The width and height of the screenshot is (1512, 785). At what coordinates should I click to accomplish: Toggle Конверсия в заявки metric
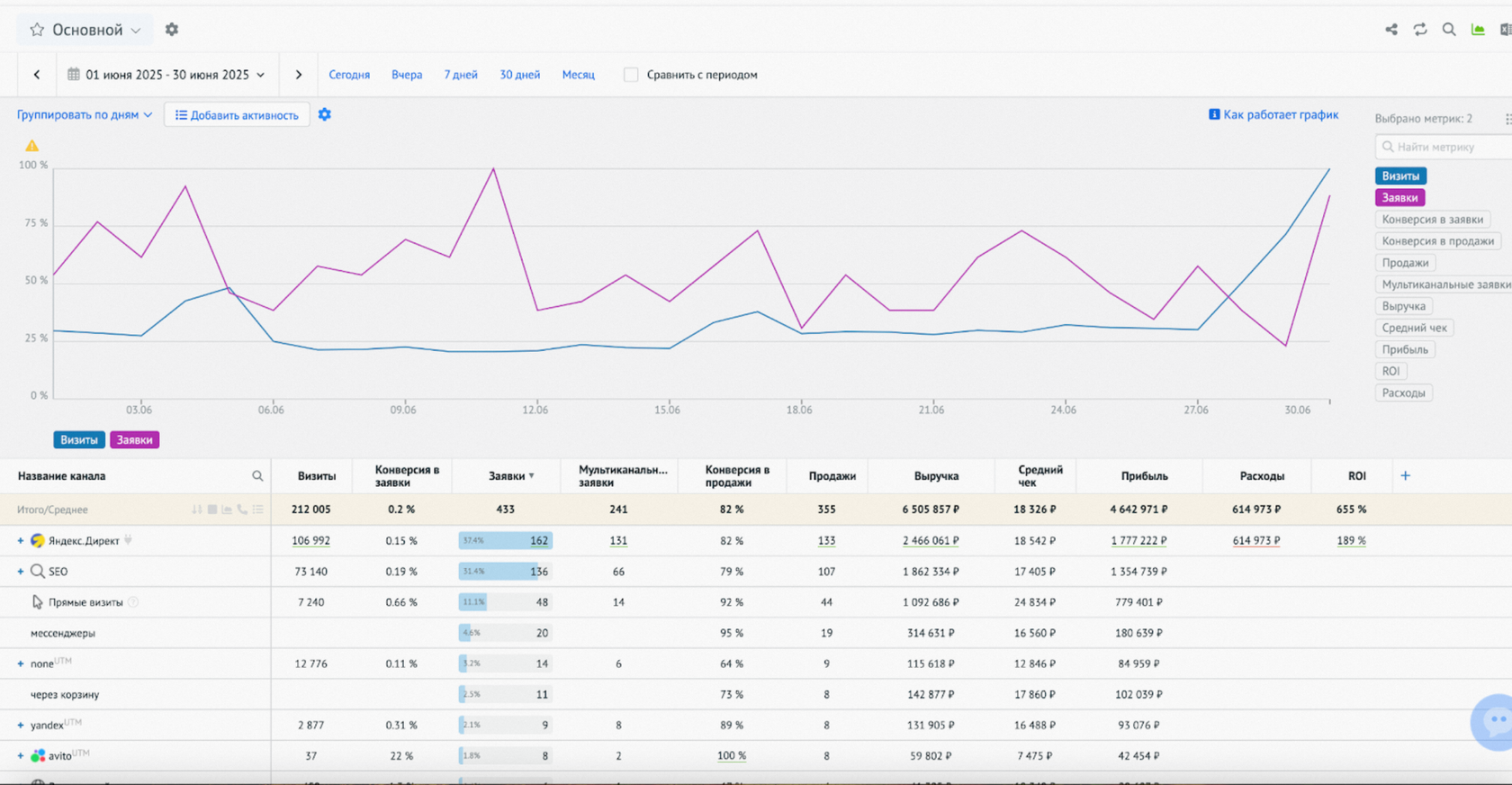point(1432,220)
